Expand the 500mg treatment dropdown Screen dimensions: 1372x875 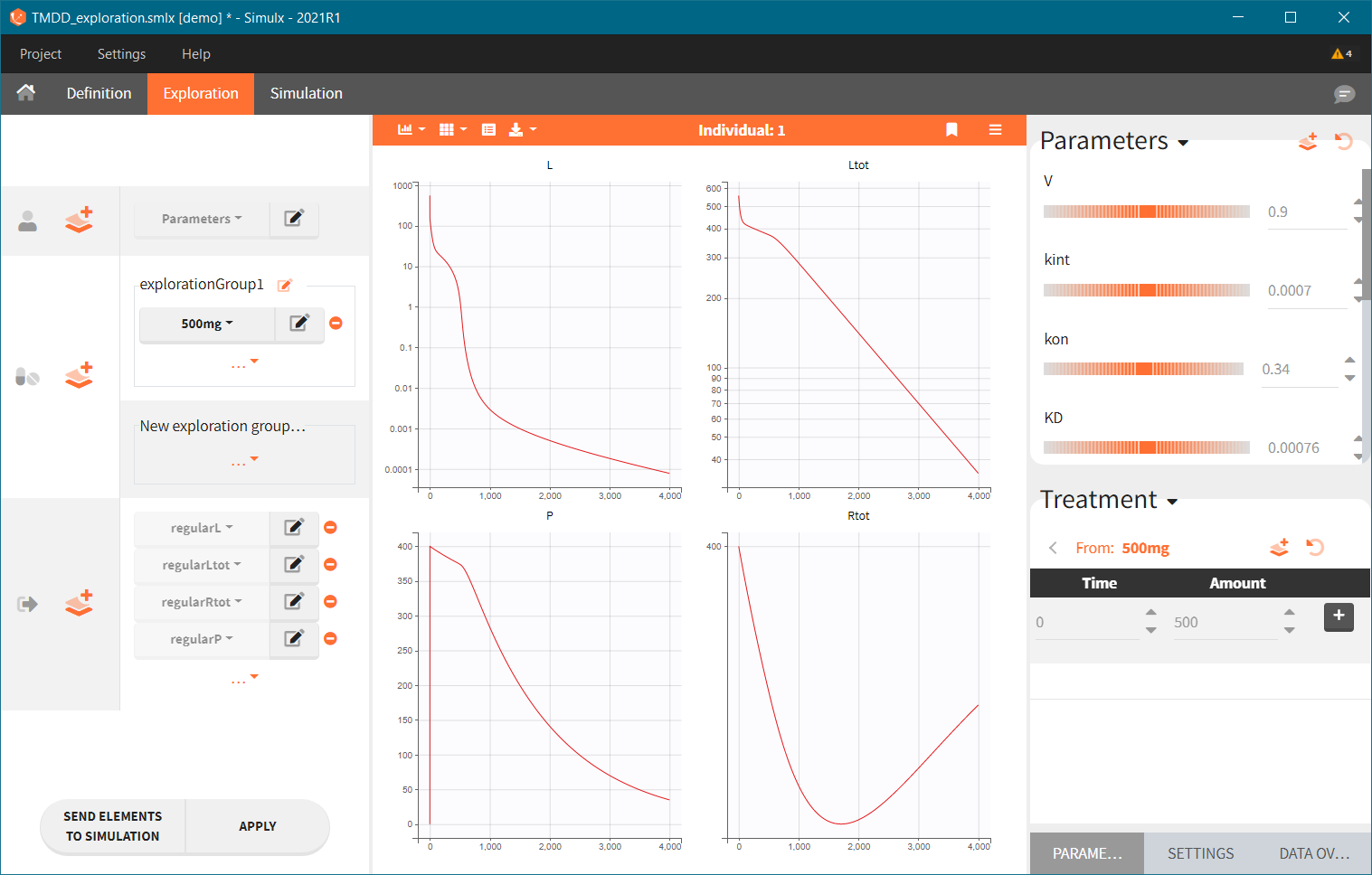click(206, 324)
